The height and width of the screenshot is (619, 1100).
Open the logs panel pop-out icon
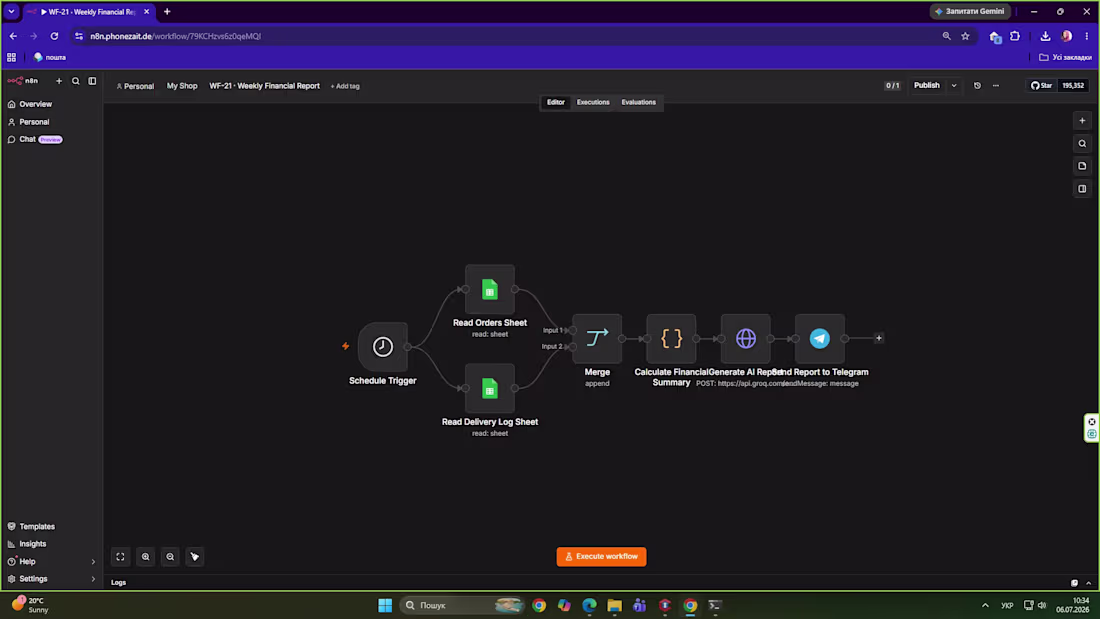coord(1074,583)
